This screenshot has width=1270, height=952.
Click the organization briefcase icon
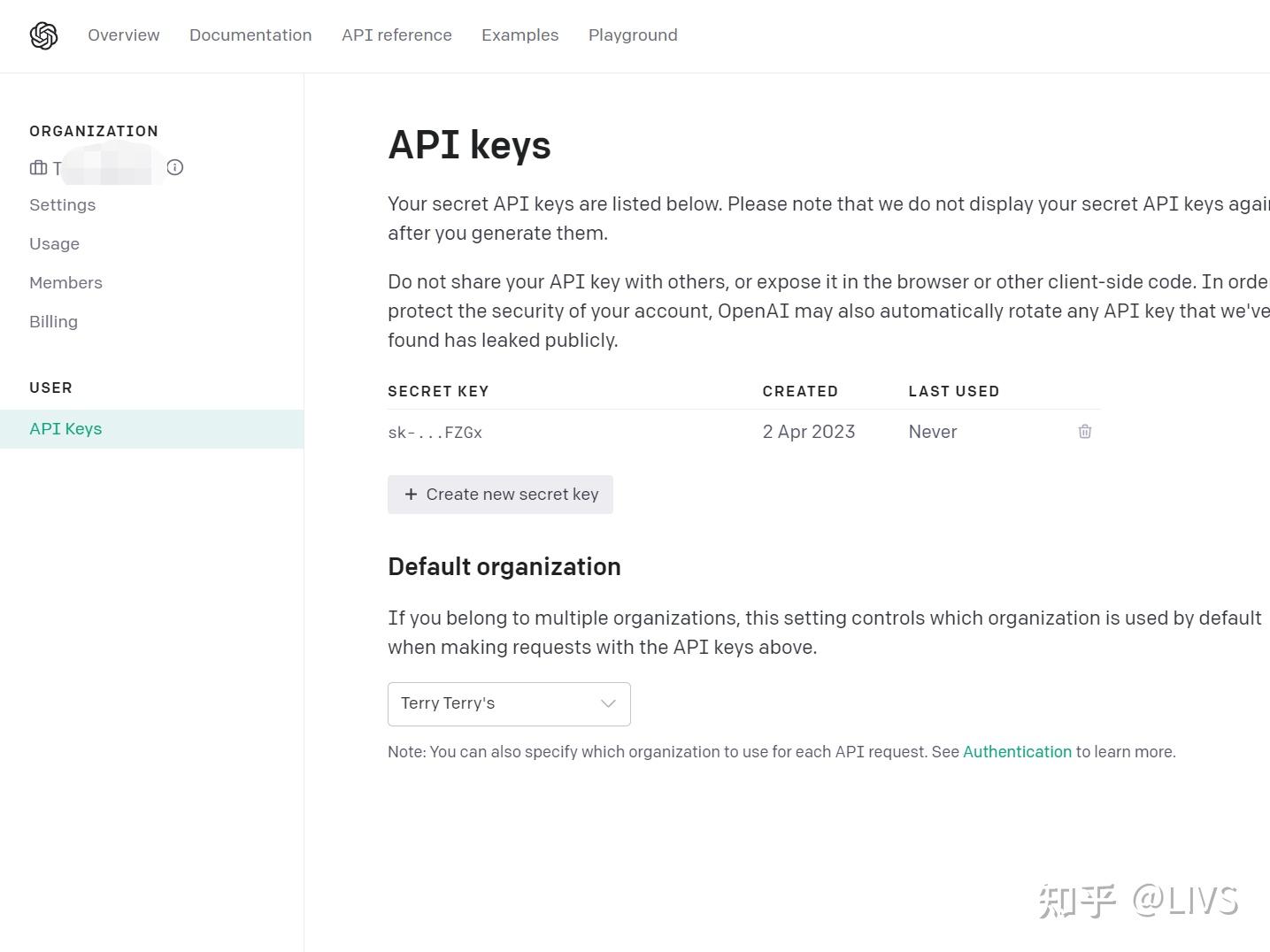tap(38, 167)
